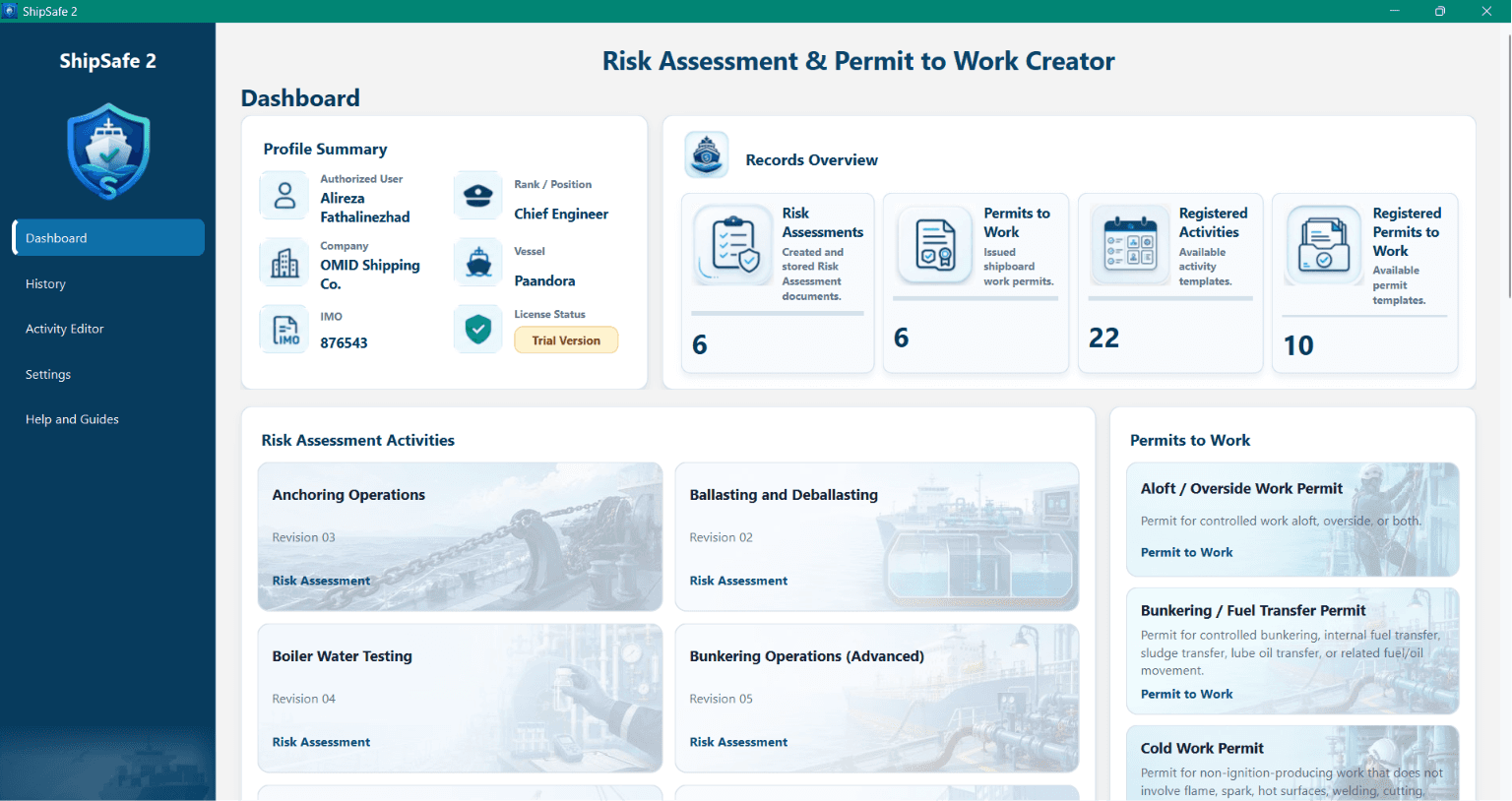
Task: Click the Registered Activities count 22
Action: pos(1103,339)
